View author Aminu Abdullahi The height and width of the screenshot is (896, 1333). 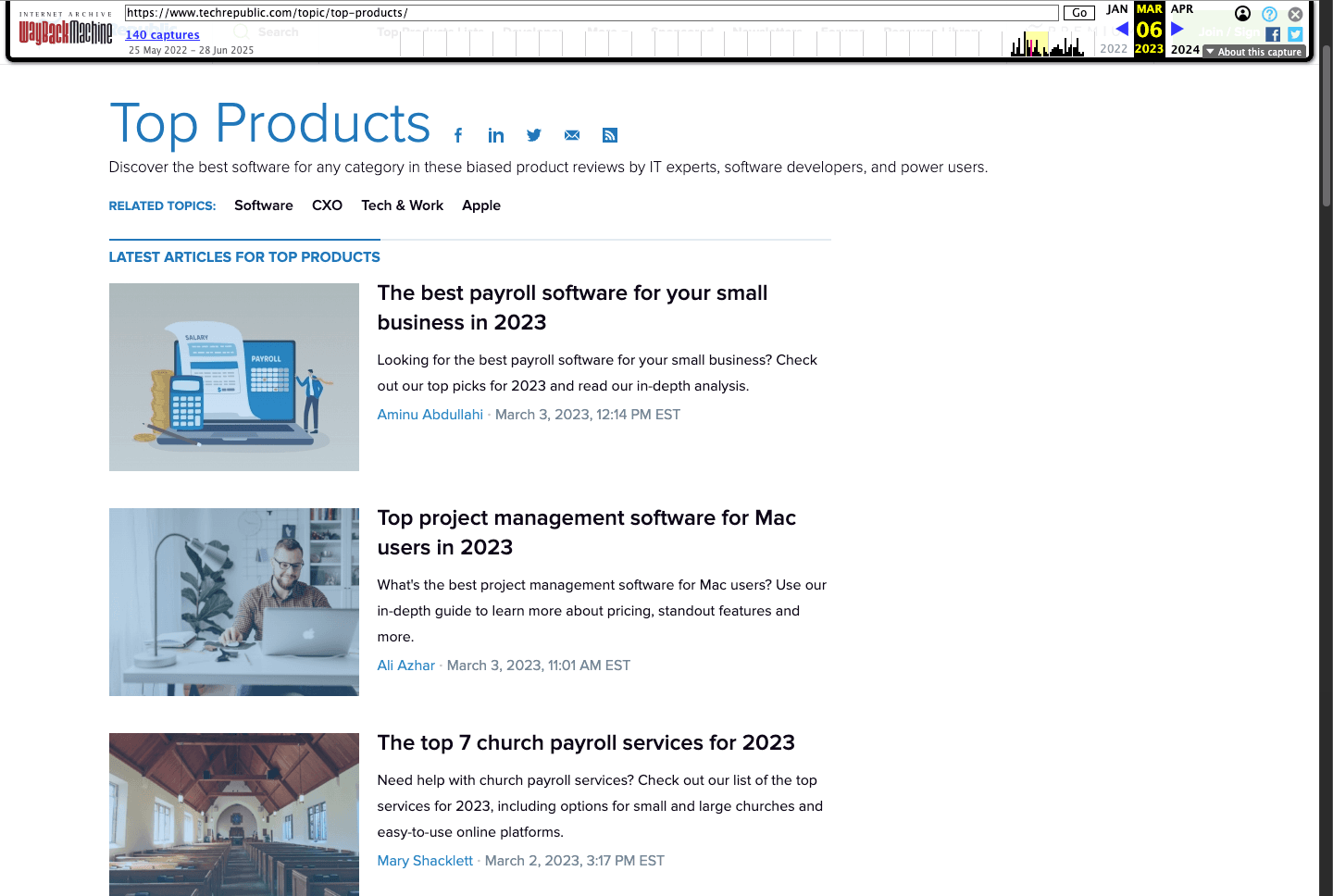tap(430, 415)
